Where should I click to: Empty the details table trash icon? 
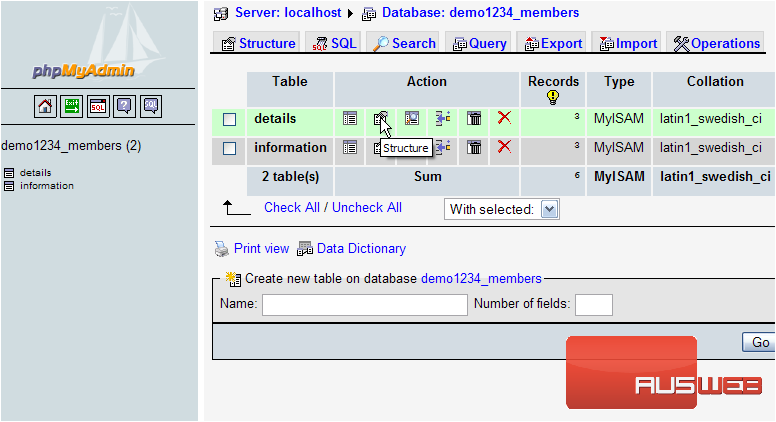[x=474, y=118]
